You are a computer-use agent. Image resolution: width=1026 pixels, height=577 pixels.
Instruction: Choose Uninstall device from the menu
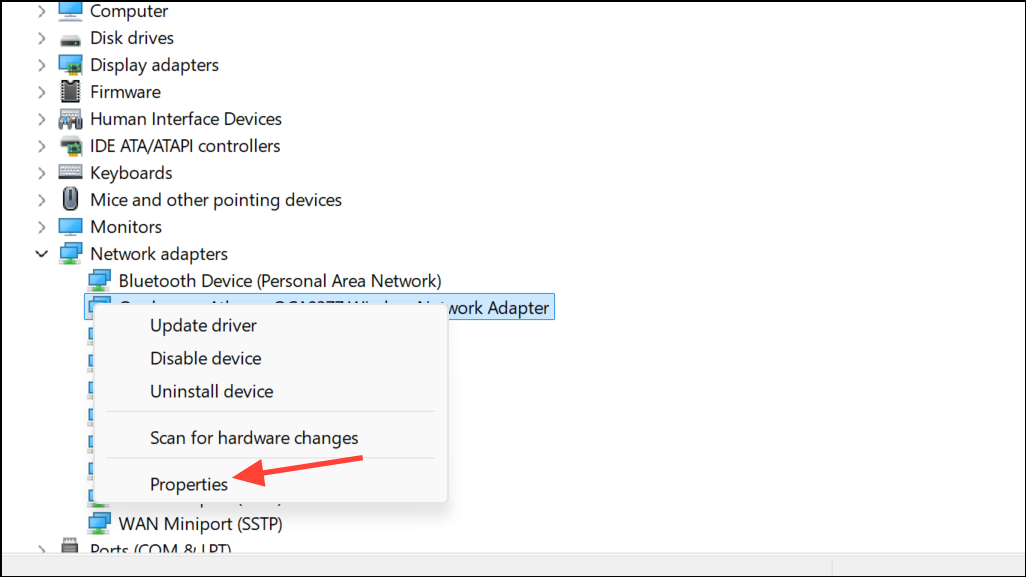coord(211,391)
